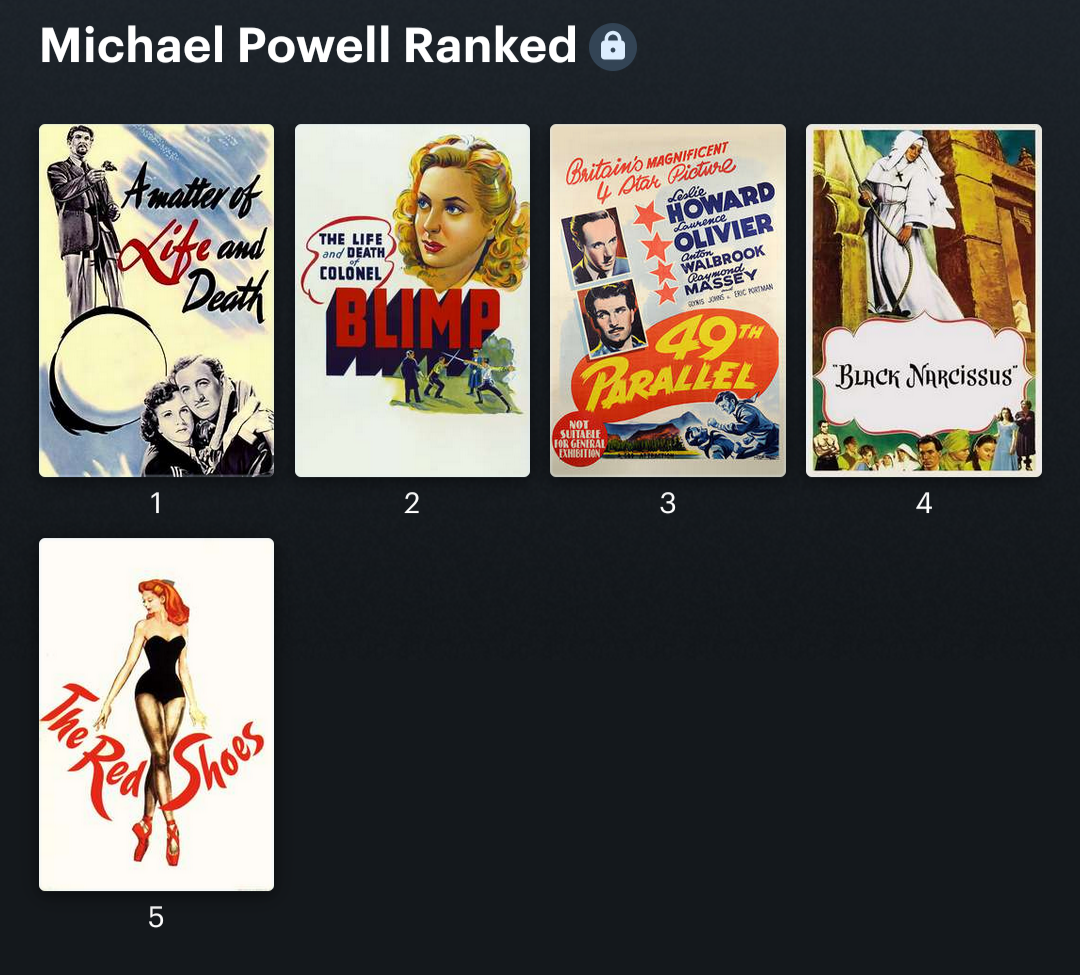
Task: Click the Michael Powell Ranked heading
Action: tap(308, 45)
